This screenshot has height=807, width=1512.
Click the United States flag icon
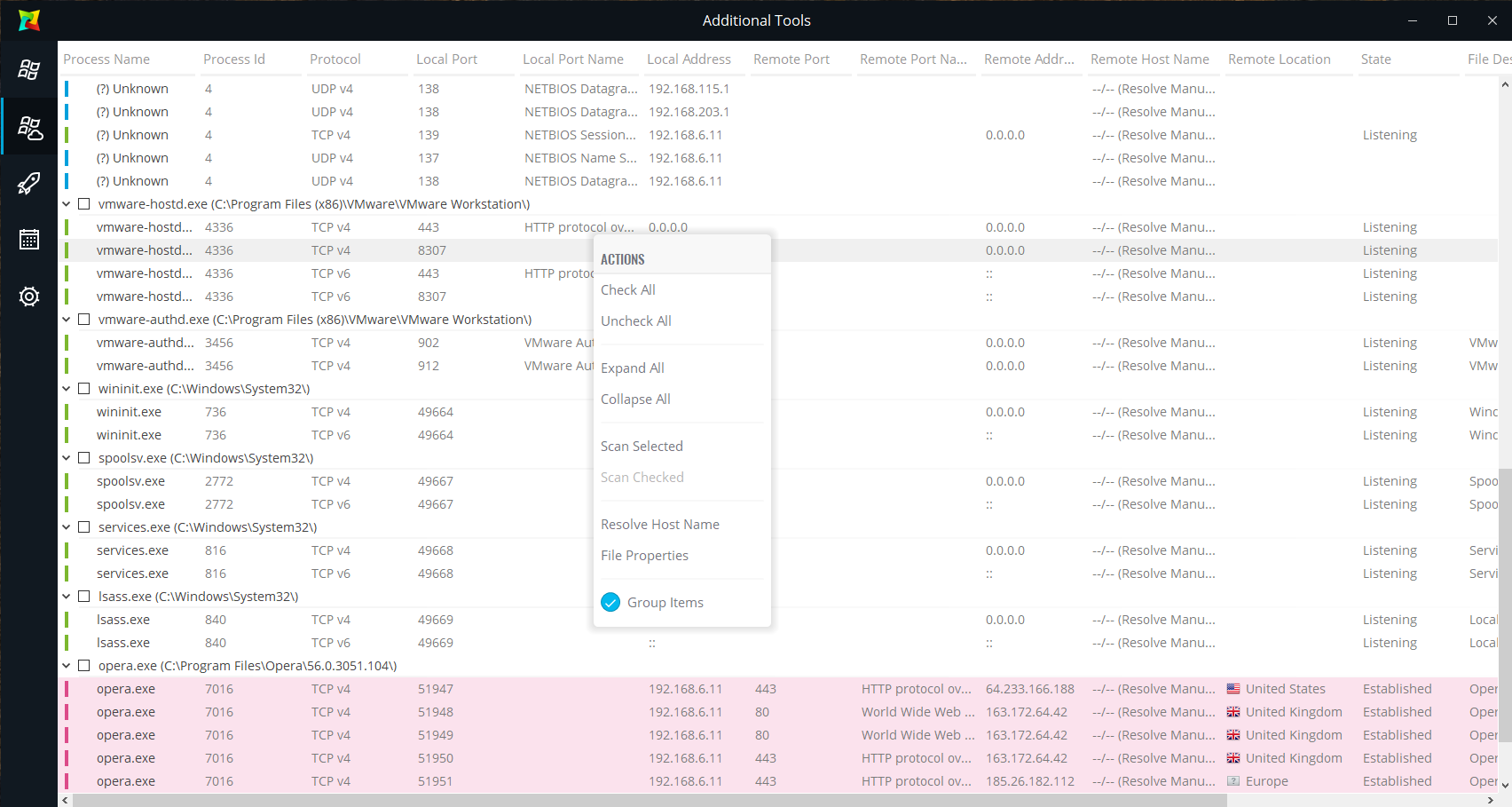(x=1233, y=689)
